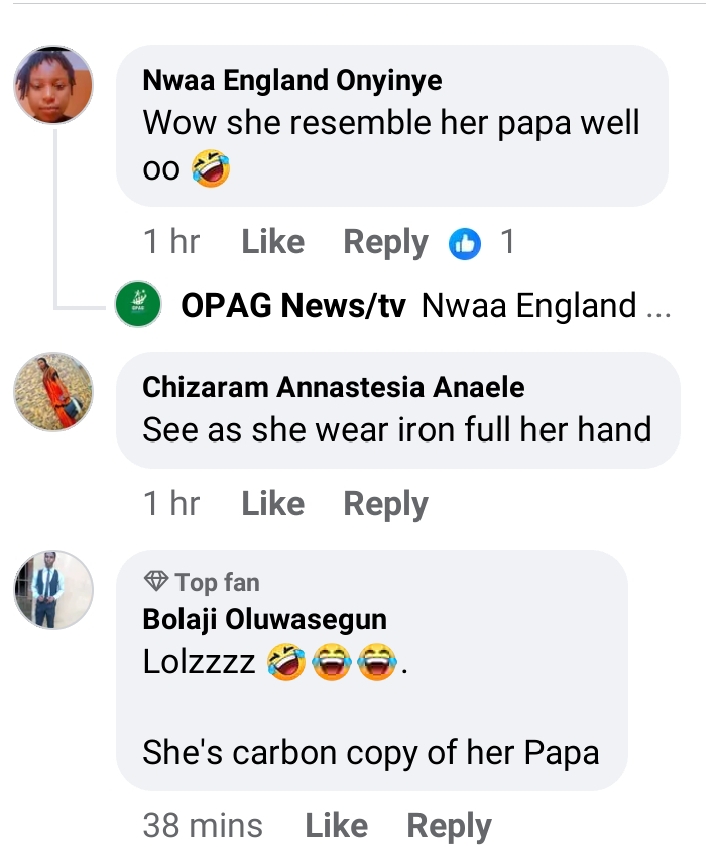Image resolution: width=718 pixels, height=847 pixels.
Task: Reply to Chizaram Annastesia Anaele's comment
Action: 386,504
